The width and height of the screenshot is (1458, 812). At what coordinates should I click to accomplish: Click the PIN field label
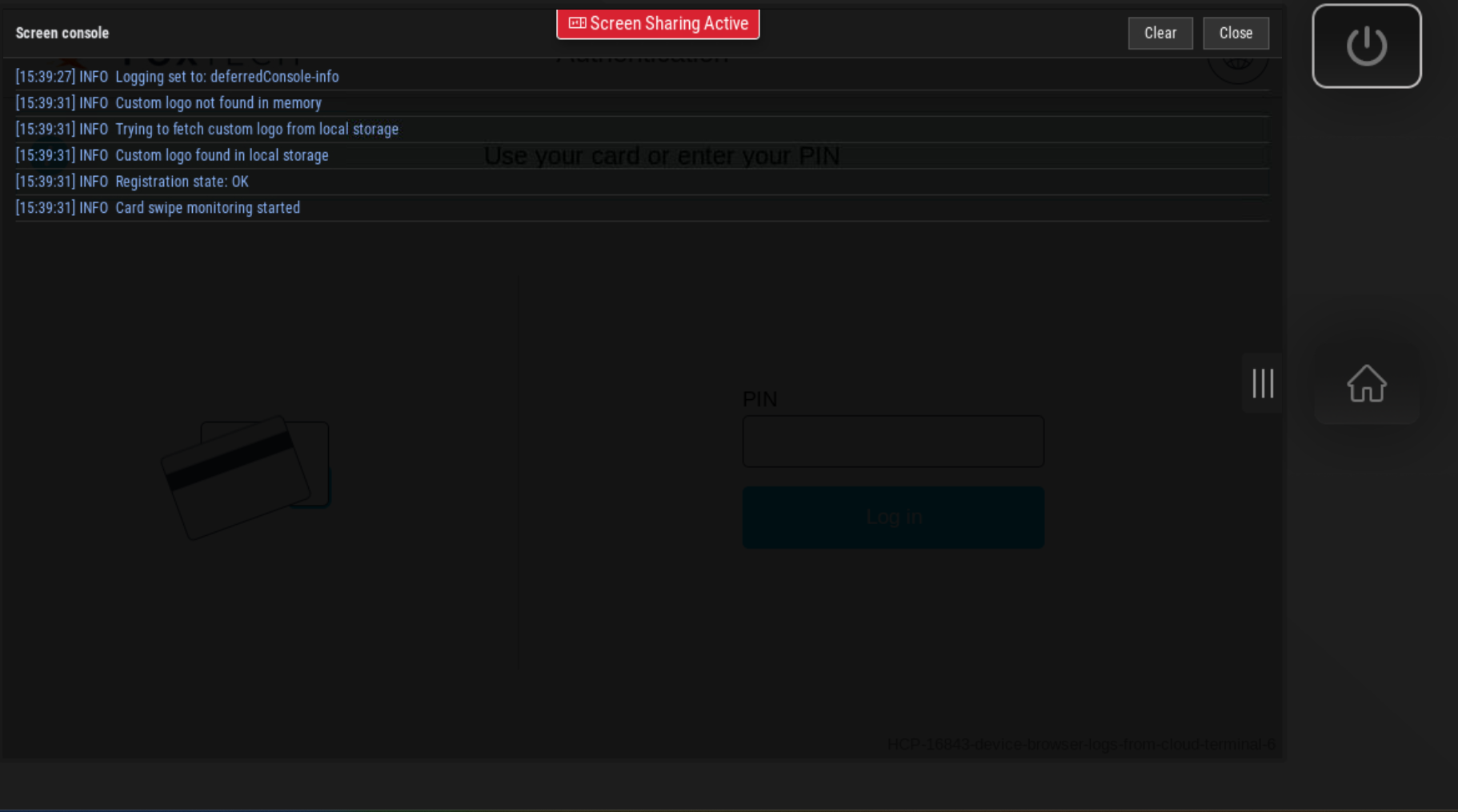click(x=759, y=398)
